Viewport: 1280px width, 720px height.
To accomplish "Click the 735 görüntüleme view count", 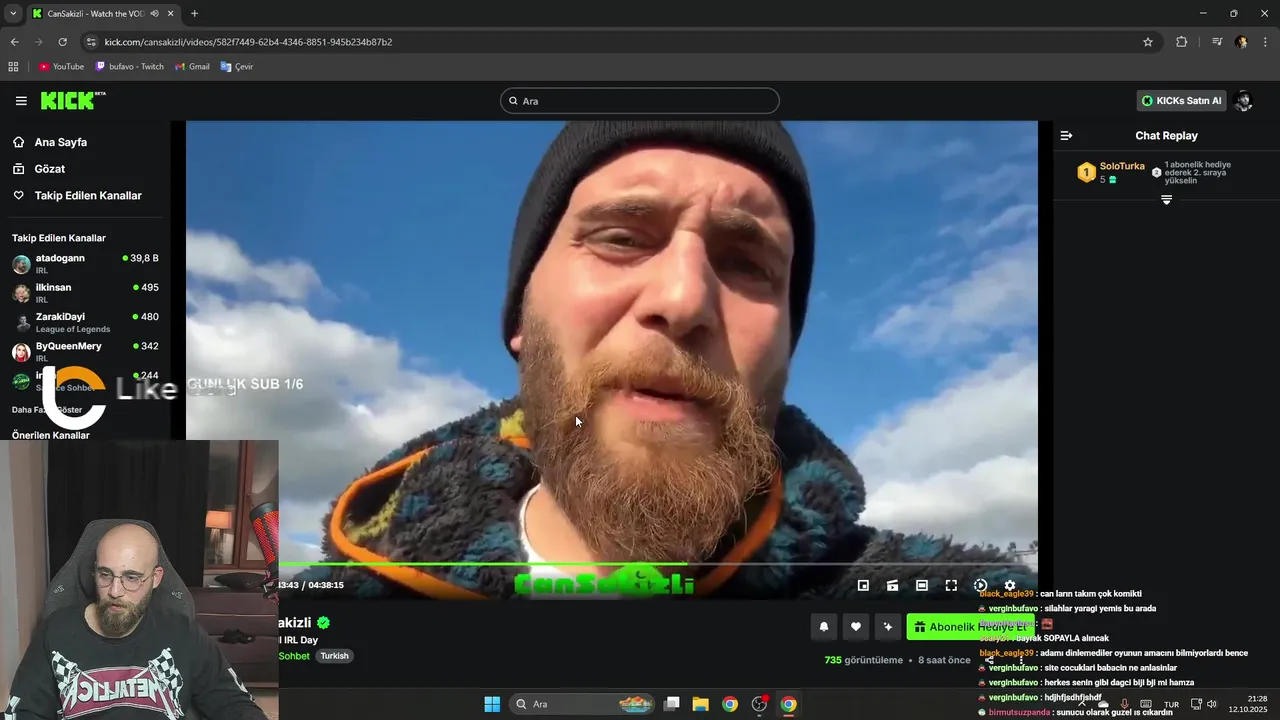I will tap(863, 660).
